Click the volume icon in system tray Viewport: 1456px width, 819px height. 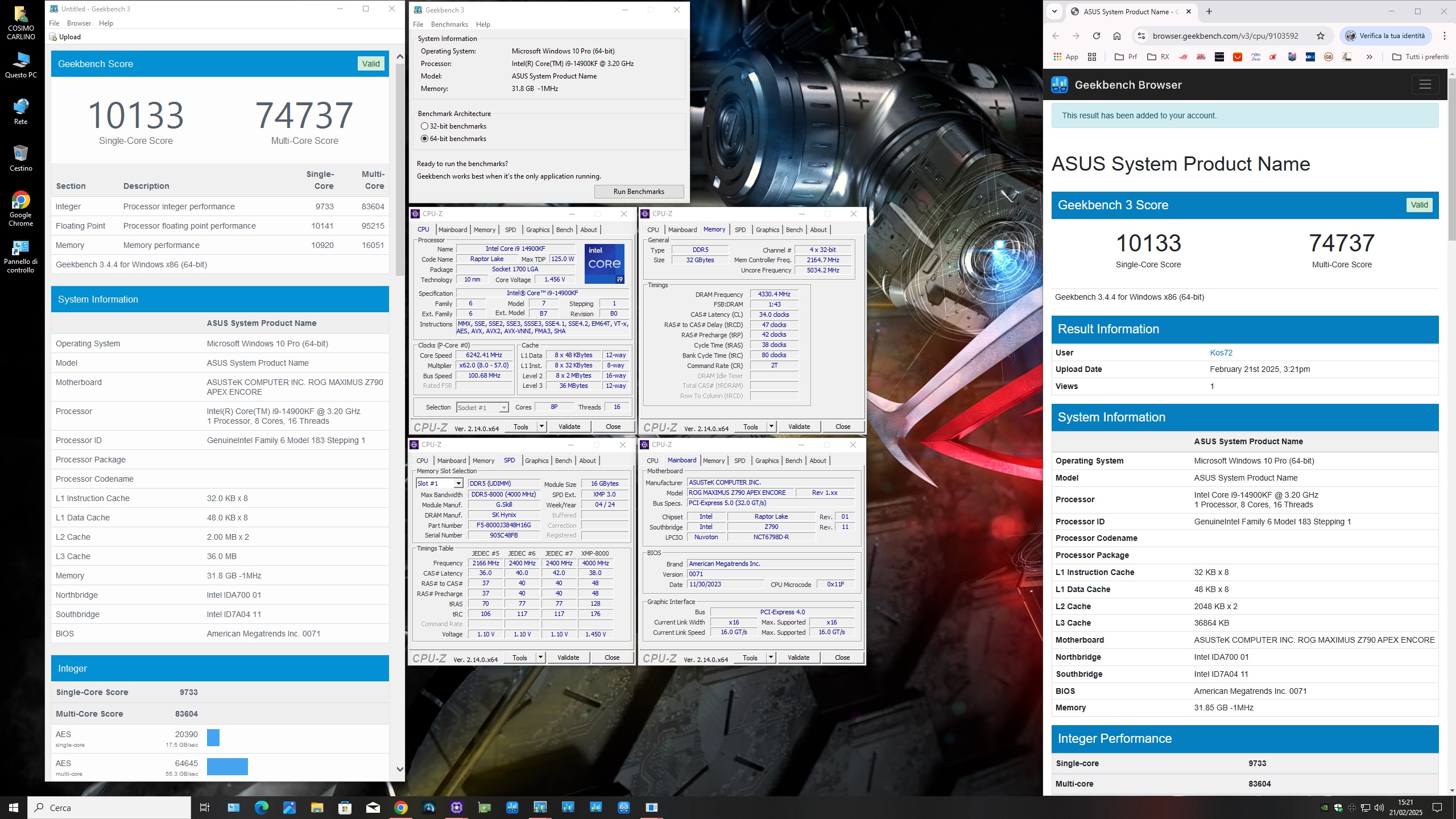pyautogui.click(x=1379, y=808)
